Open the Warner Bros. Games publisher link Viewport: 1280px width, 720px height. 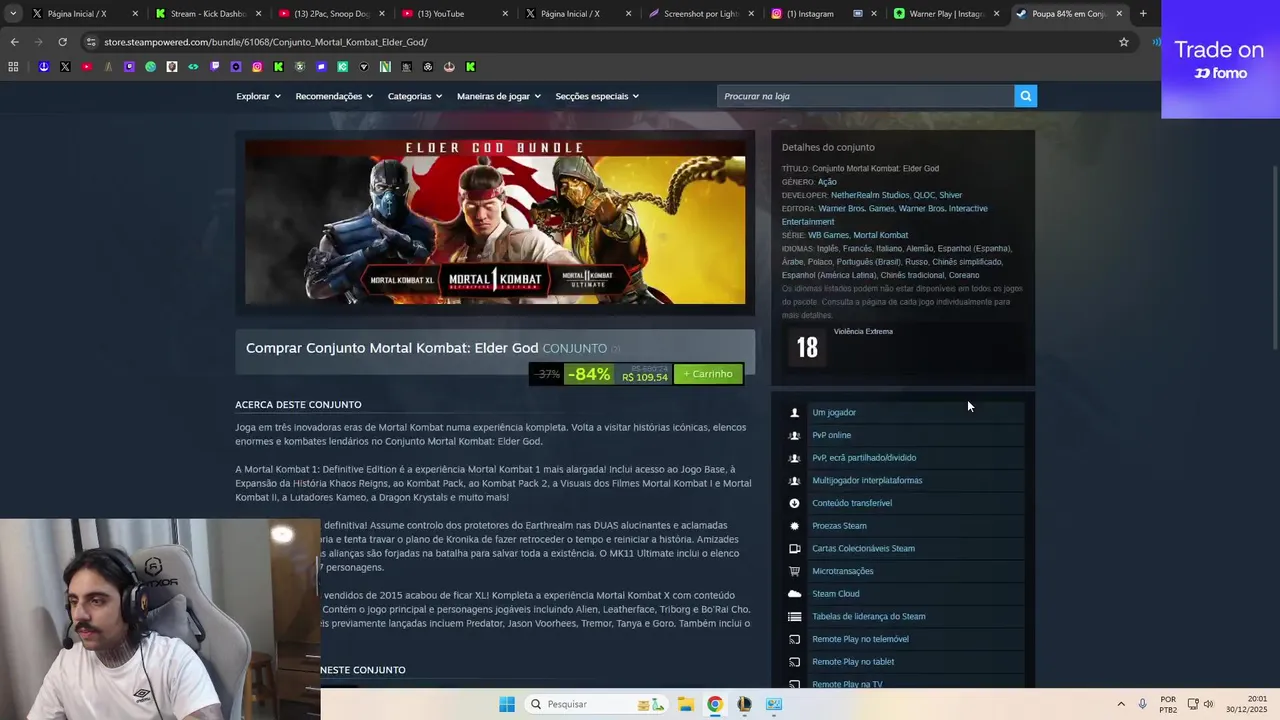(856, 209)
